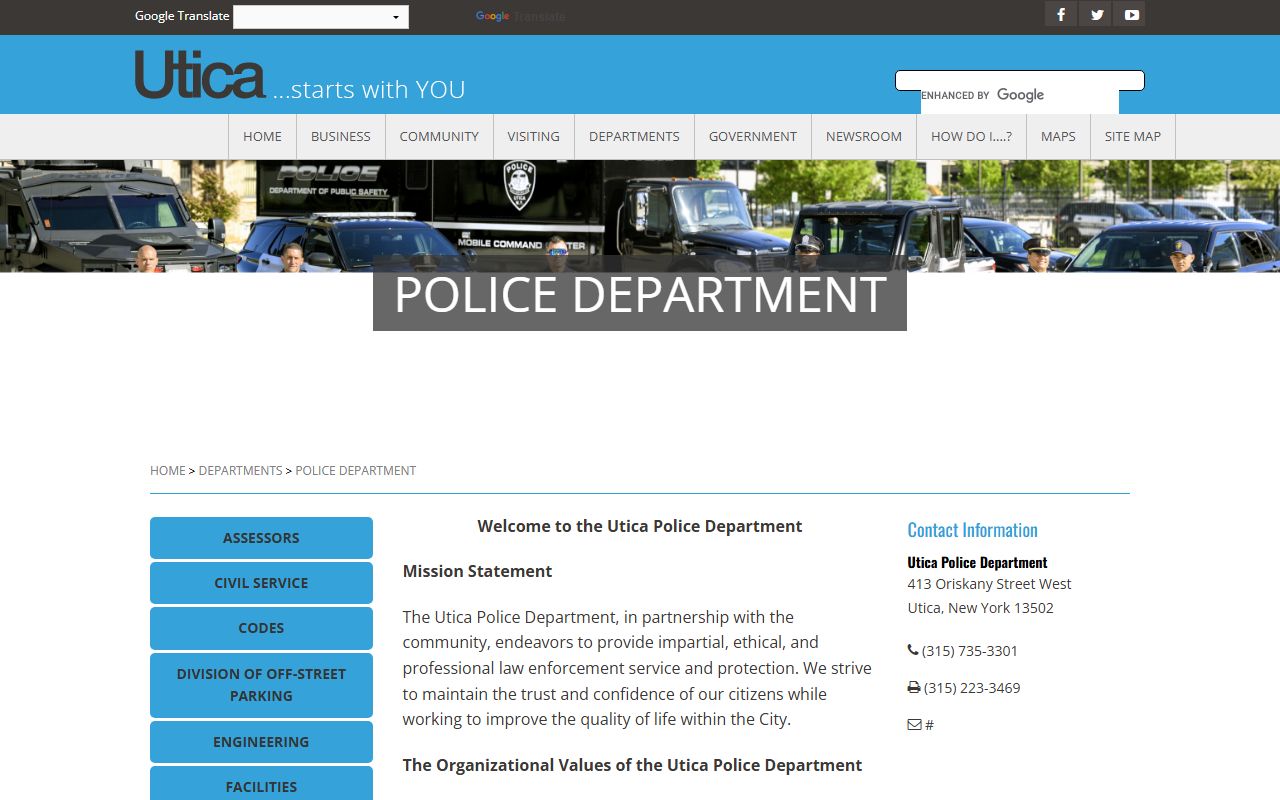Click 'Utica, New York 13502' address line

point(980,608)
